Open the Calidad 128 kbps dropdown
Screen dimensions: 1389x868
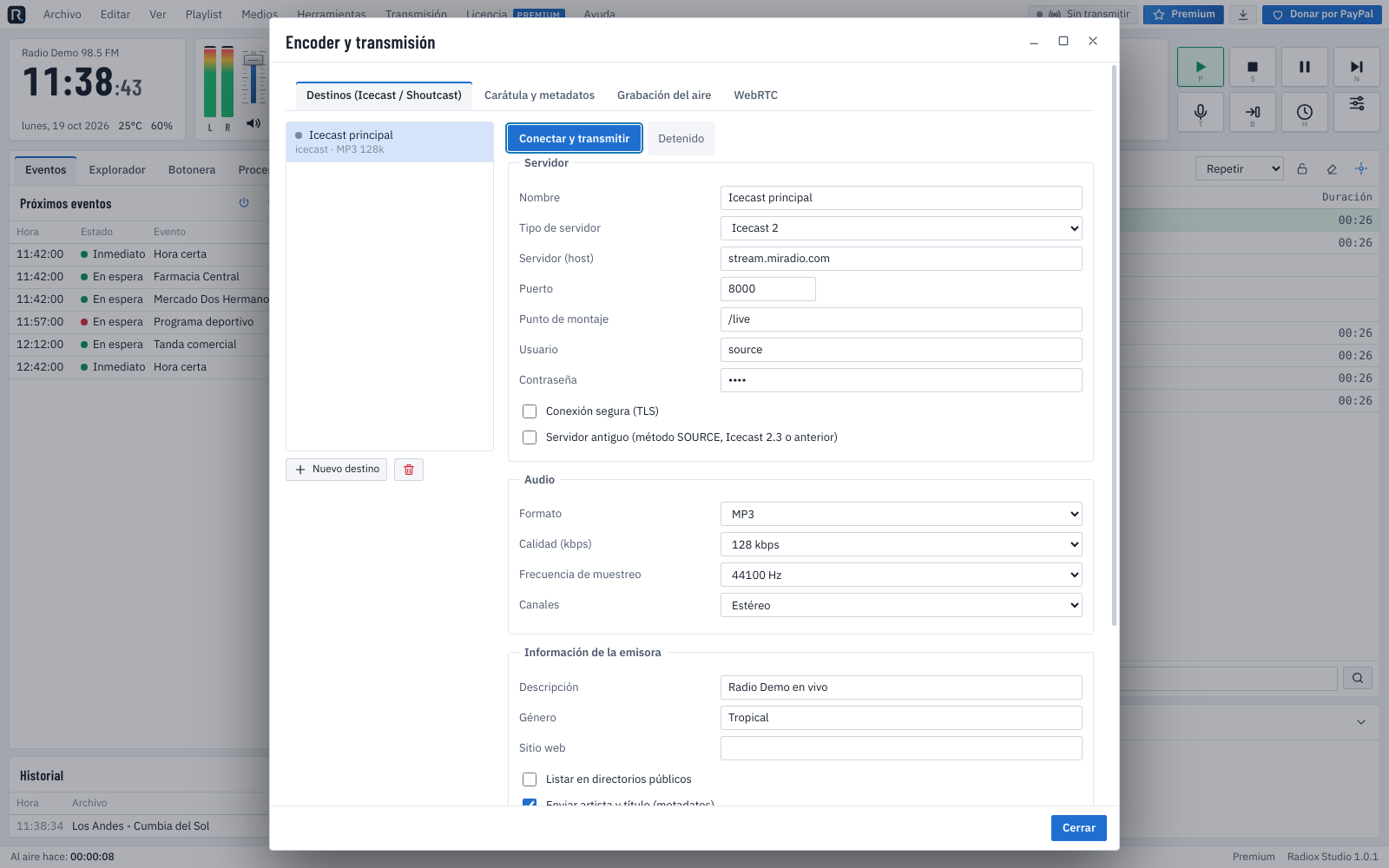pyautogui.click(x=901, y=544)
